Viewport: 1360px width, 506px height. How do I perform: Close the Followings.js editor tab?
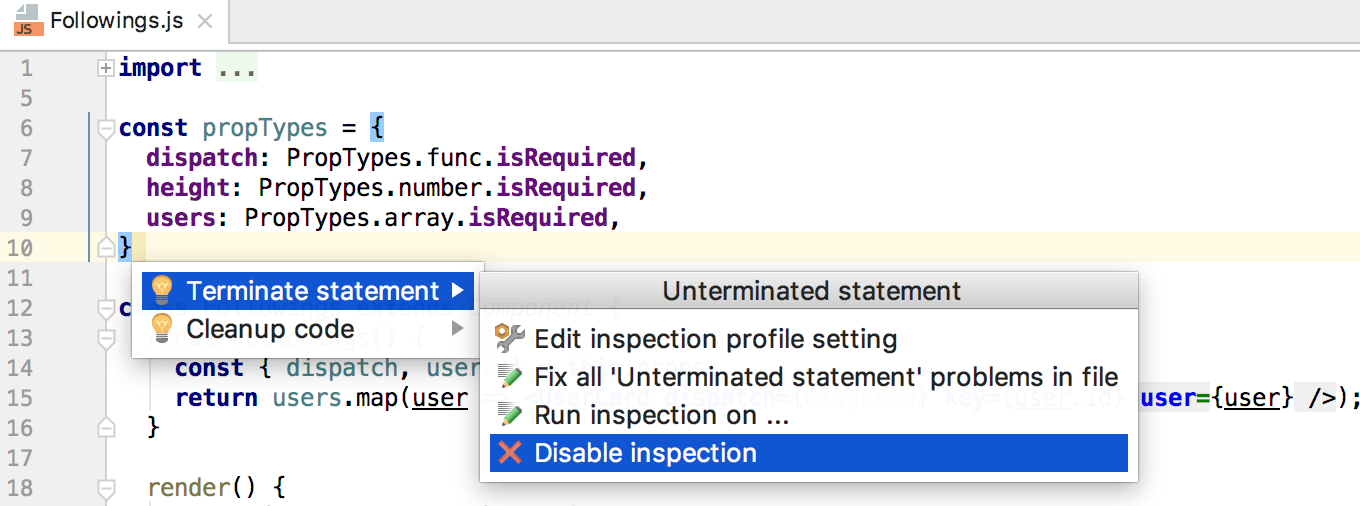[x=204, y=21]
